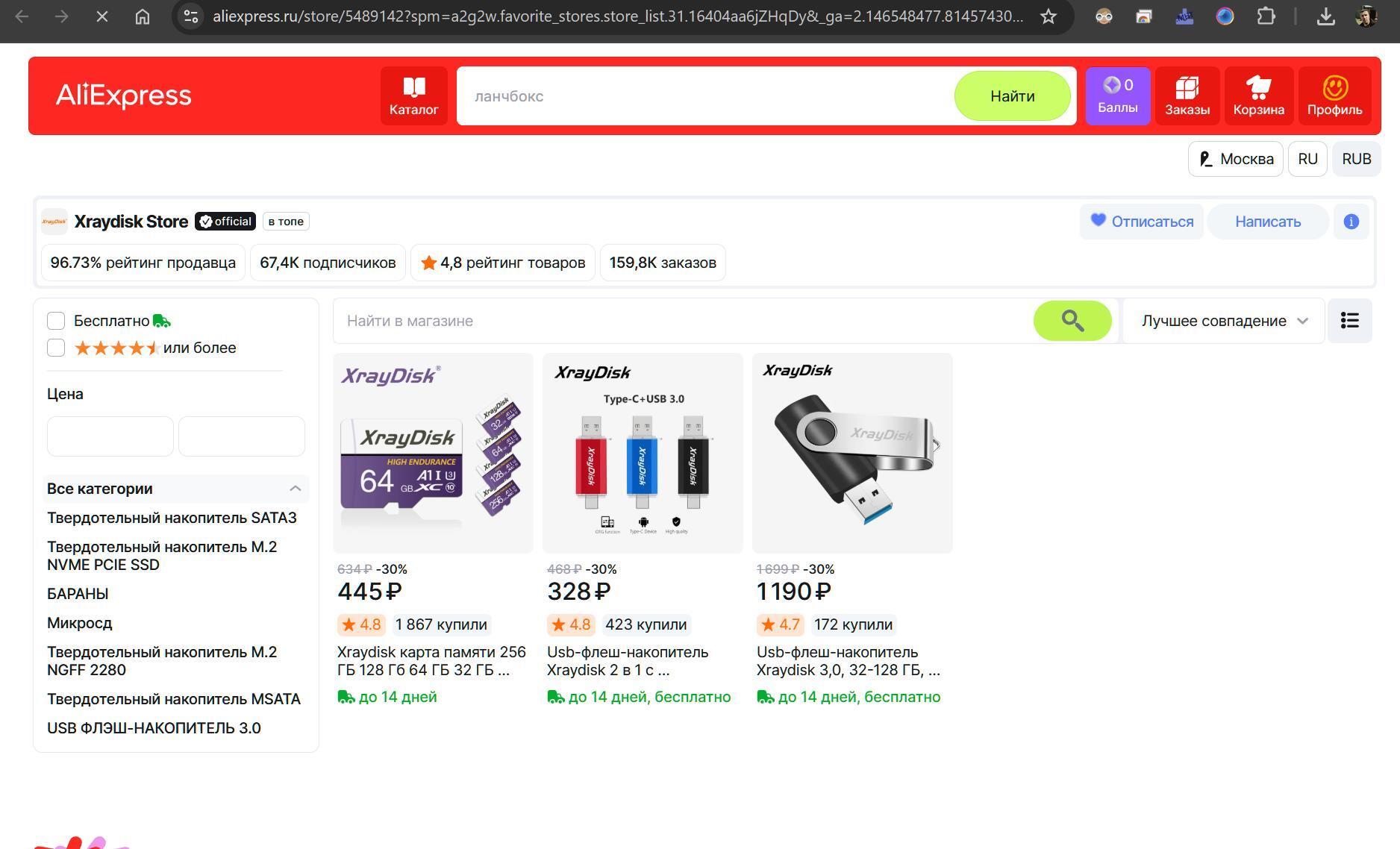The image size is (1400, 849).
Task: View site information icon in address bar
Action: pyautogui.click(x=191, y=16)
